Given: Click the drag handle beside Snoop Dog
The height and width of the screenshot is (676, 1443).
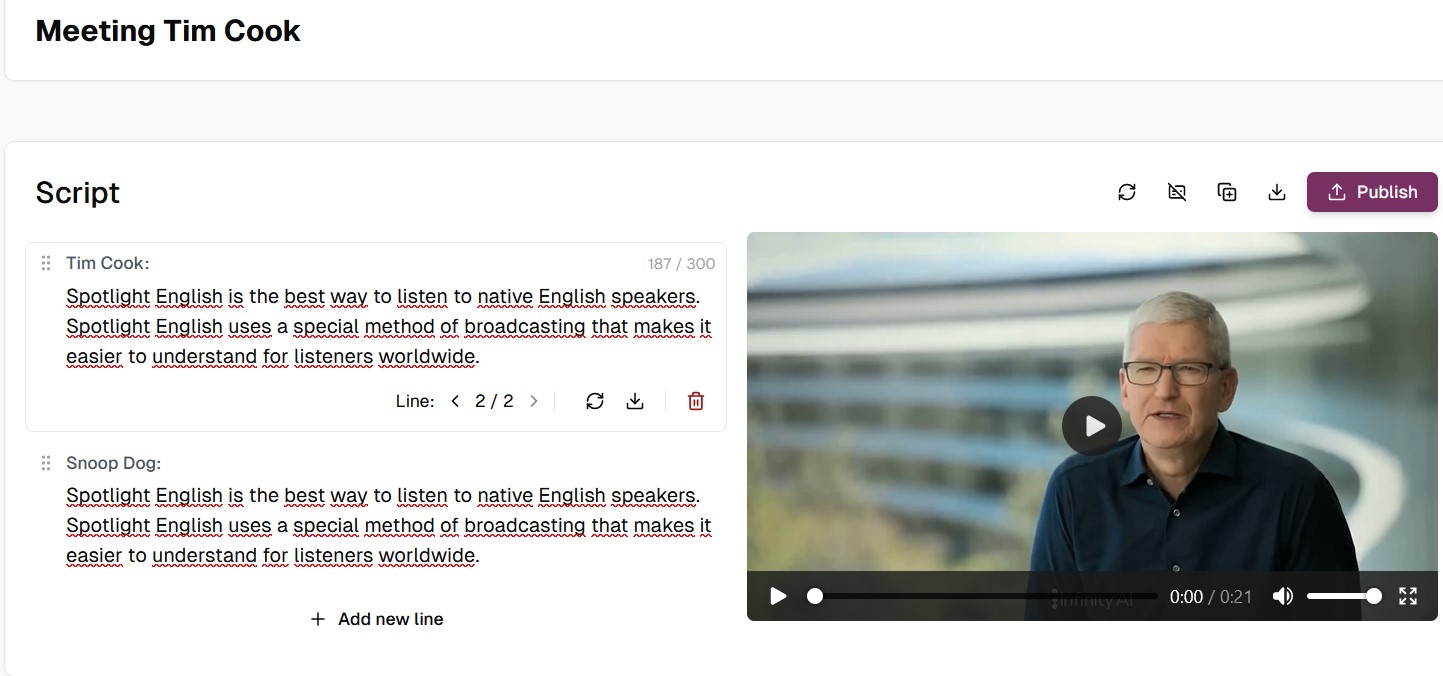Looking at the screenshot, I should coord(45,463).
